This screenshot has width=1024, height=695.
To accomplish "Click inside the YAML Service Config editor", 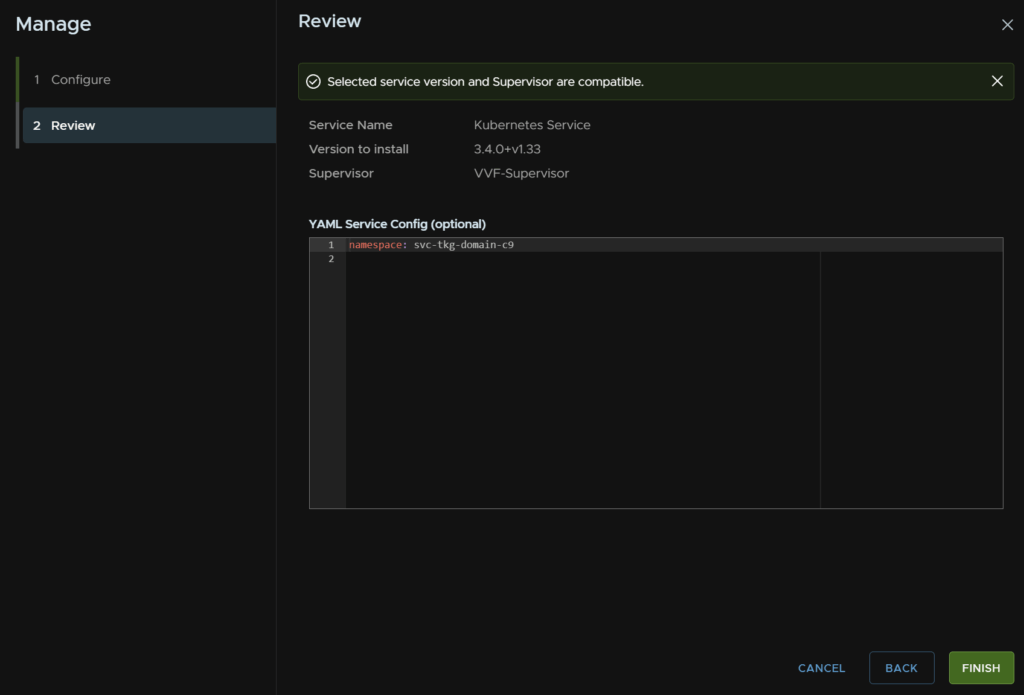I will 656,373.
